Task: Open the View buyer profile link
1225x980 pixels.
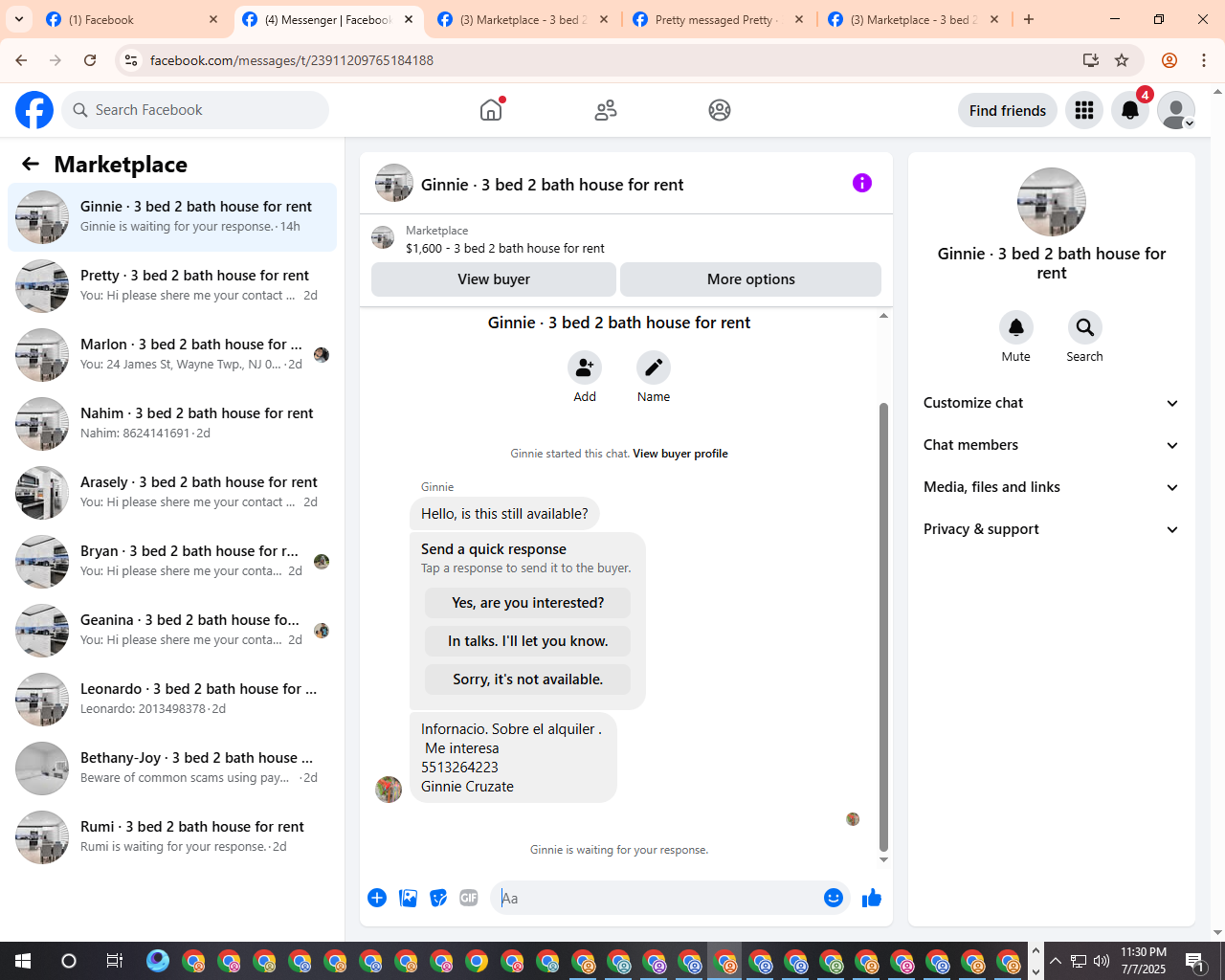Action: tap(680, 454)
